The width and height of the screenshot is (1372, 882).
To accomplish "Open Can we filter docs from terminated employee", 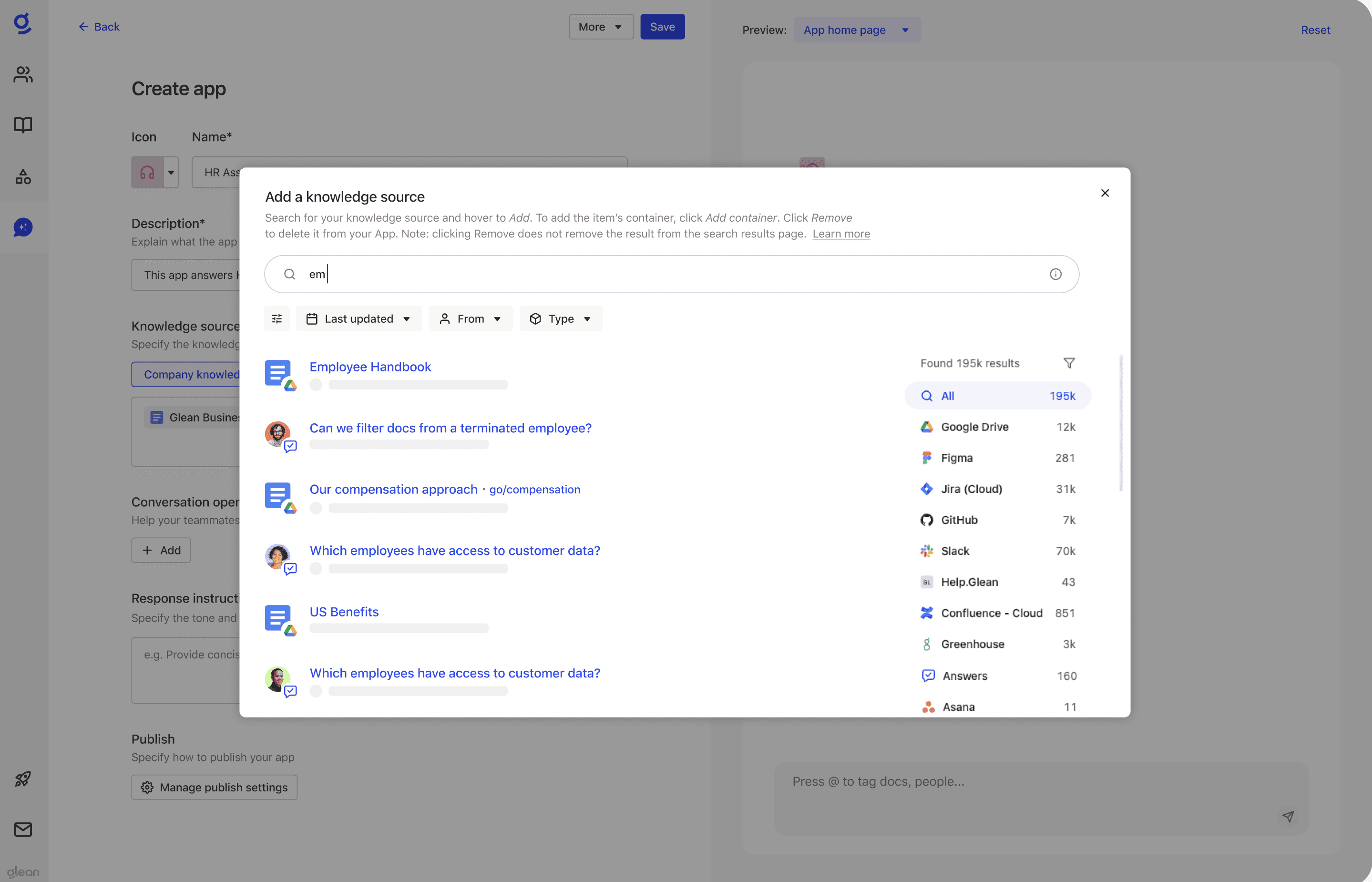I will (x=451, y=428).
